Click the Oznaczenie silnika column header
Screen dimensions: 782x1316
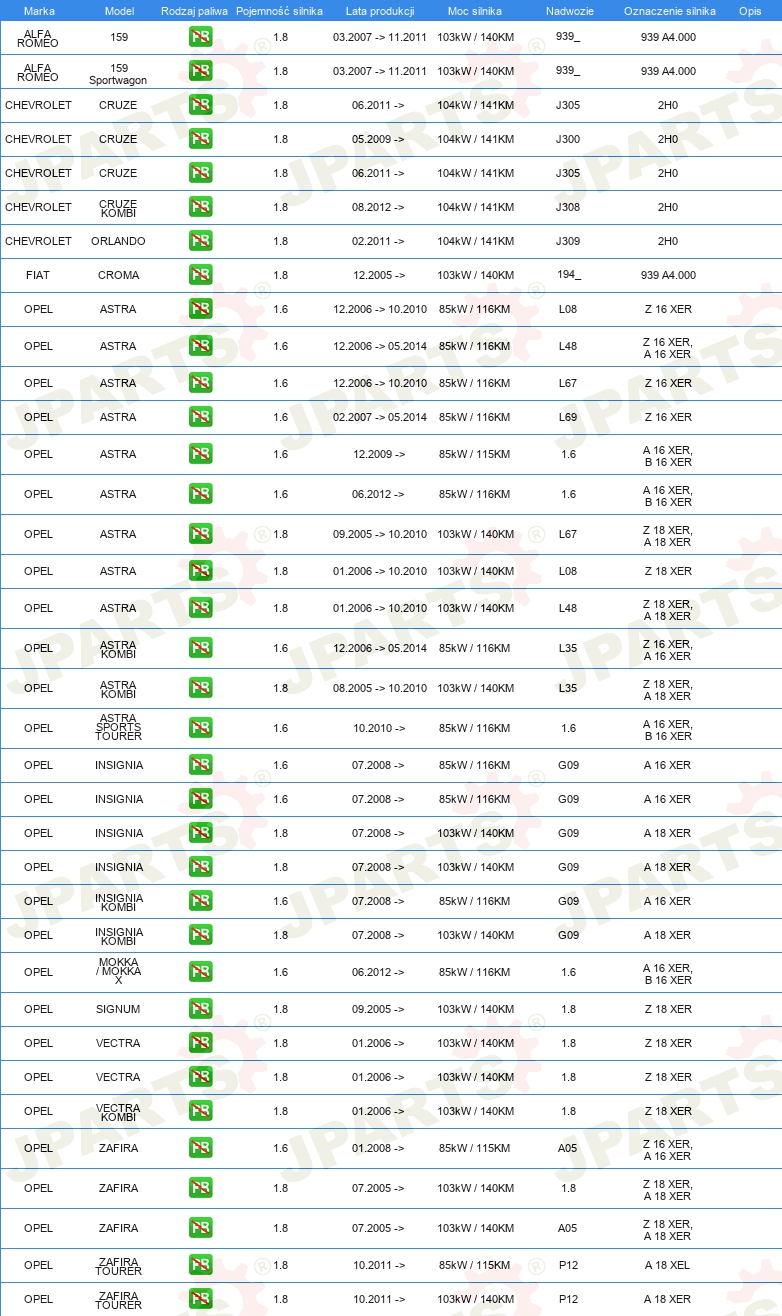[670, 11]
